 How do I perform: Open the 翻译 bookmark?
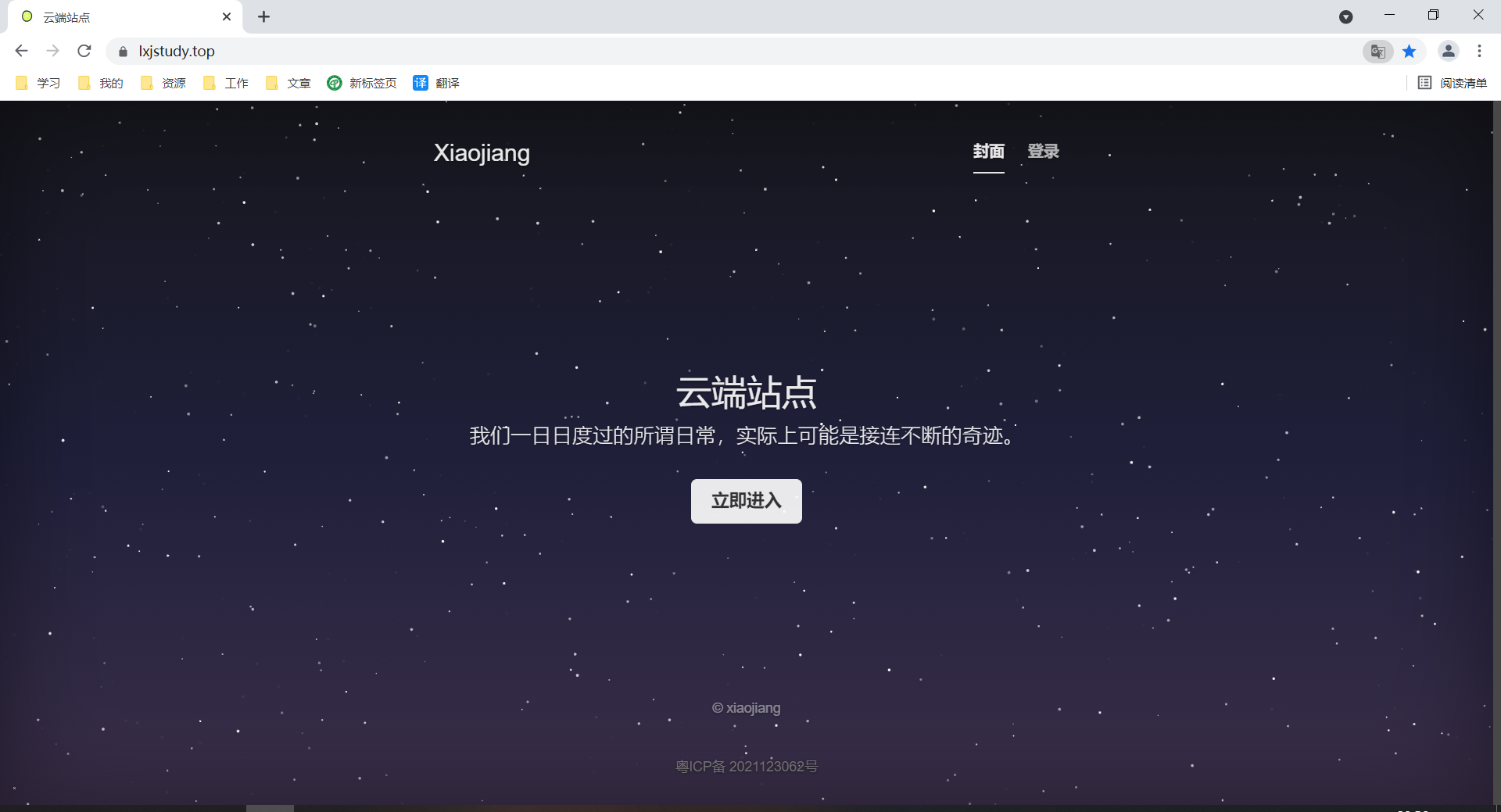(x=436, y=83)
